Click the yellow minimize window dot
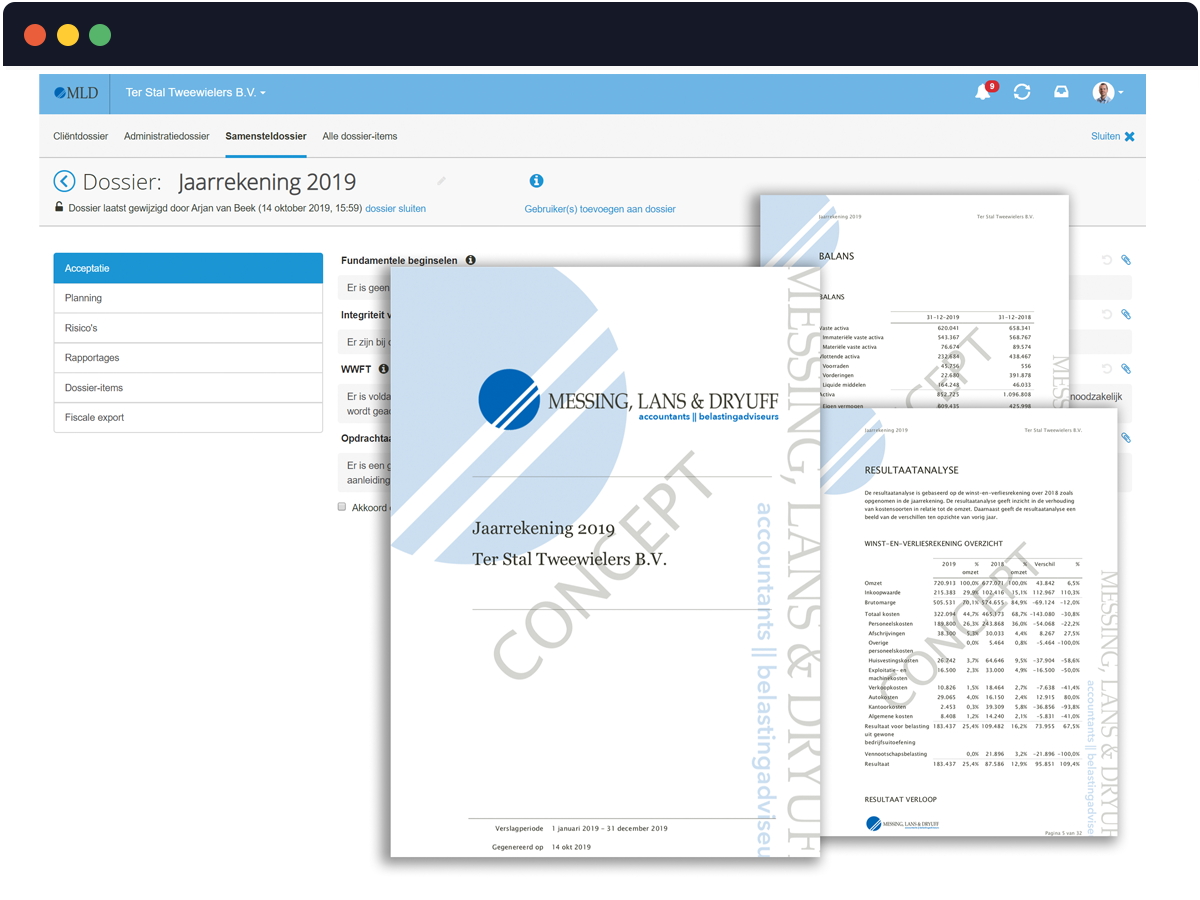 click(x=68, y=35)
